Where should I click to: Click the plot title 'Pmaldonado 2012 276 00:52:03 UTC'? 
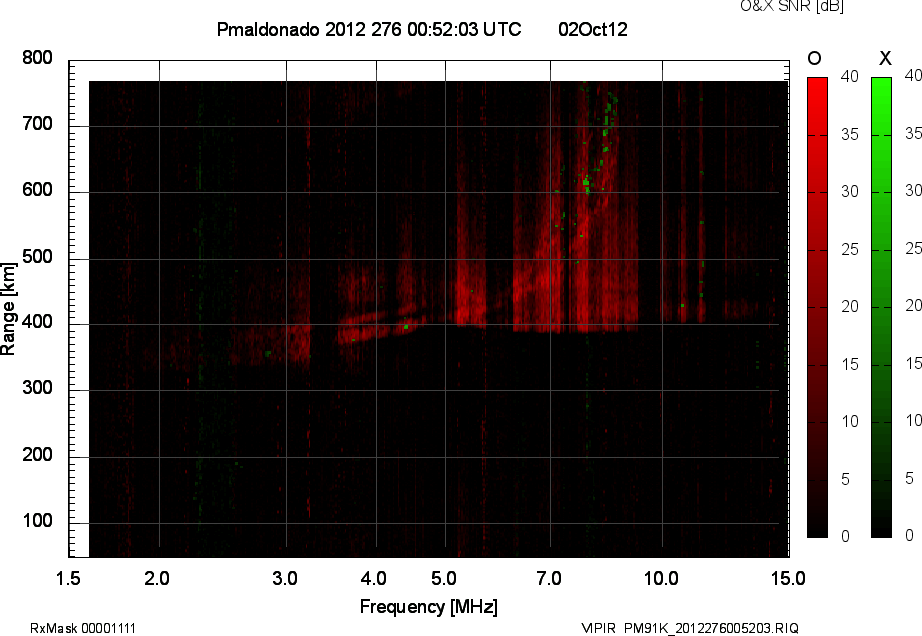point(369,29)
